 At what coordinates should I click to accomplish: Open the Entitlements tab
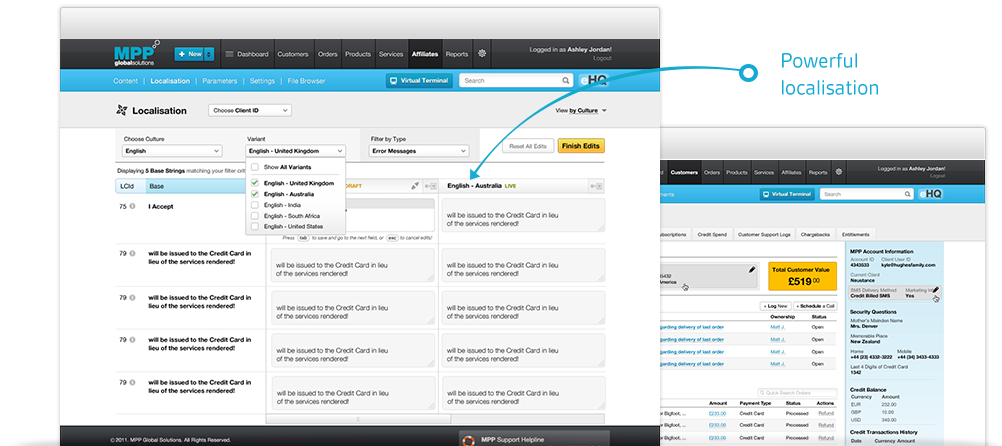[856, 235]
